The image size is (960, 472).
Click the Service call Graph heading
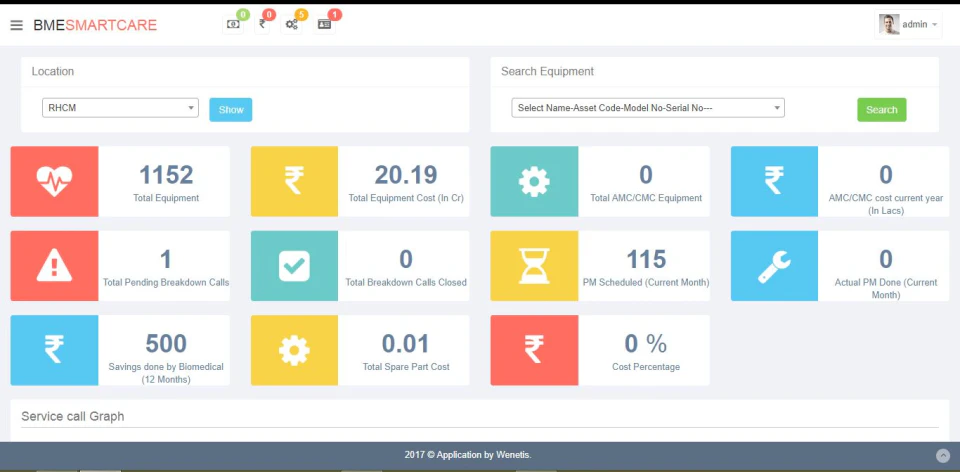click(x=73, y=416)
